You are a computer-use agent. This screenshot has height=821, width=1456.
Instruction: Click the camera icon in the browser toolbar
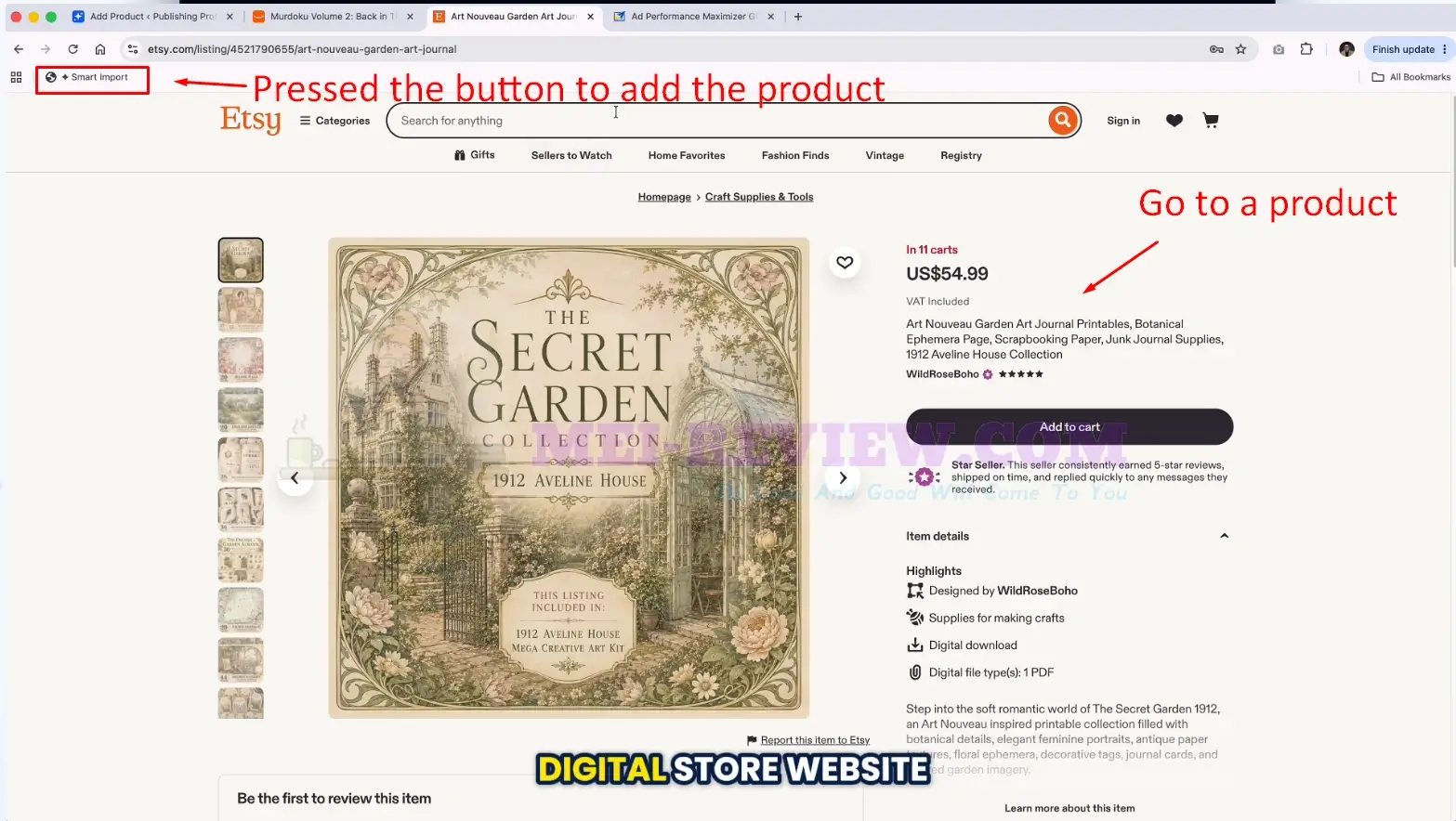(1279, 49)
